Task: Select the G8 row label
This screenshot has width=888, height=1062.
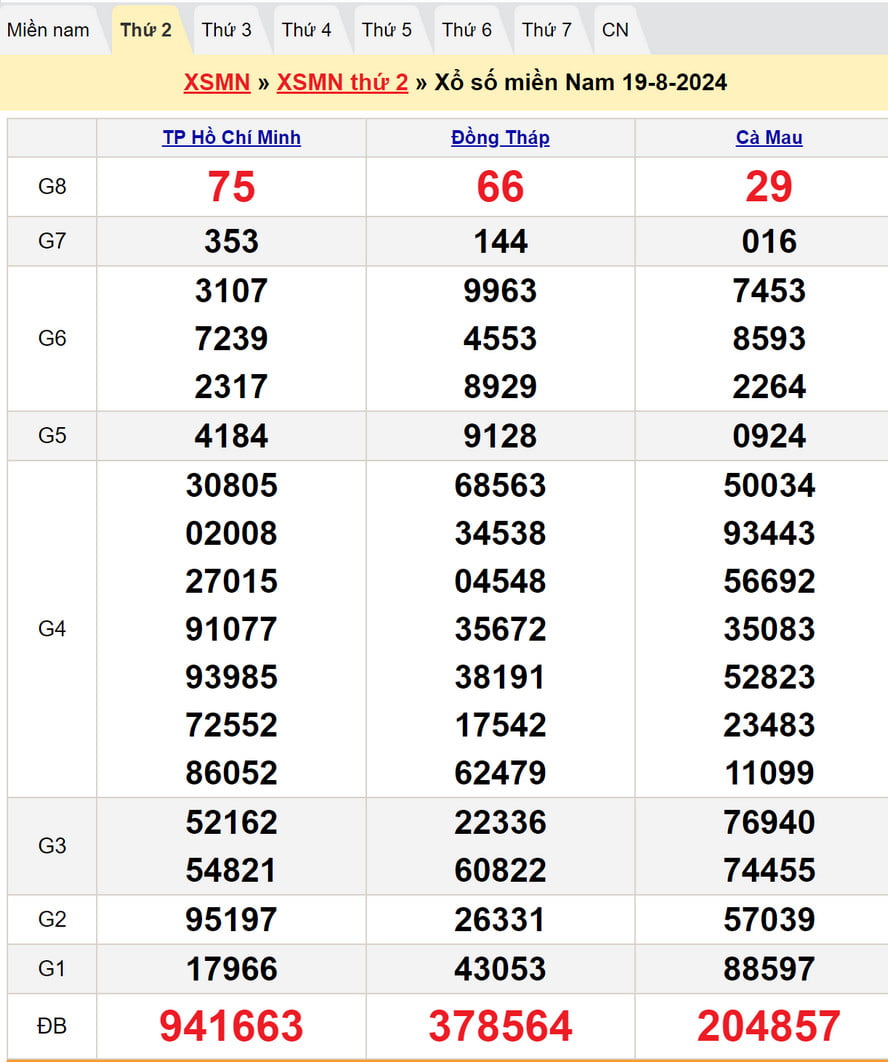Action: tap(52, 187)
